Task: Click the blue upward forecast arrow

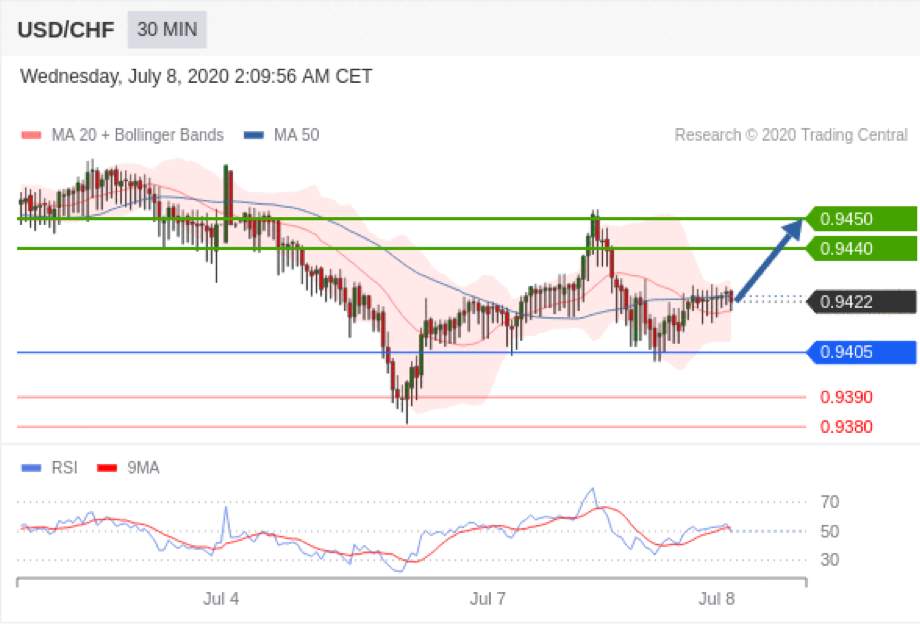Action: click(769, 259)
